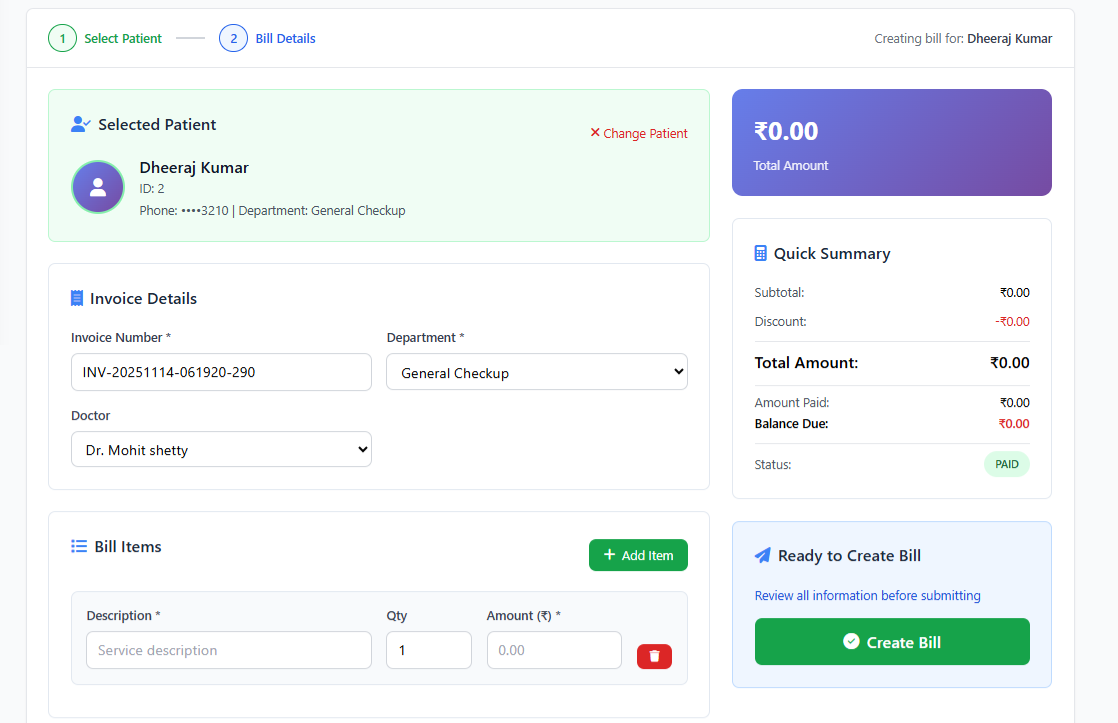Go to the Select Patient step

click(x=122, y=39)
